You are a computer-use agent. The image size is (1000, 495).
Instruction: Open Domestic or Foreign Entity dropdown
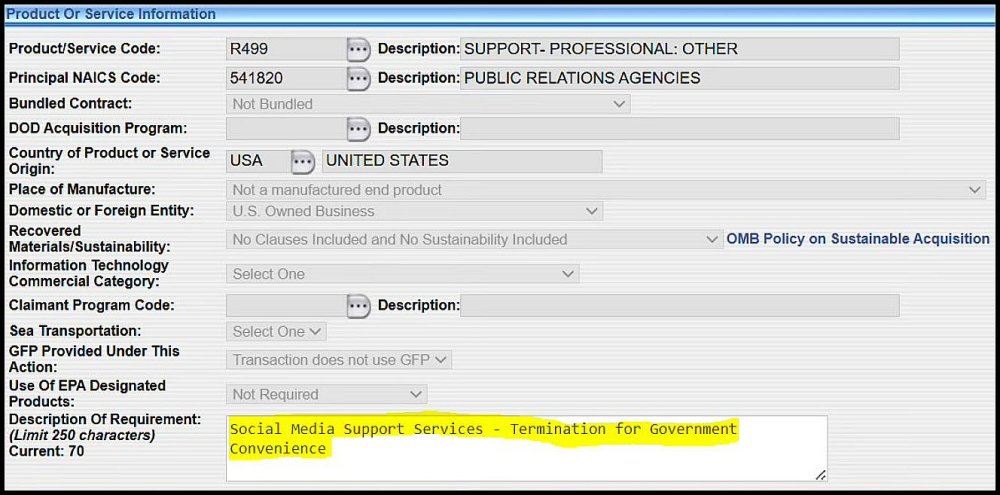[x=414, y=212]
